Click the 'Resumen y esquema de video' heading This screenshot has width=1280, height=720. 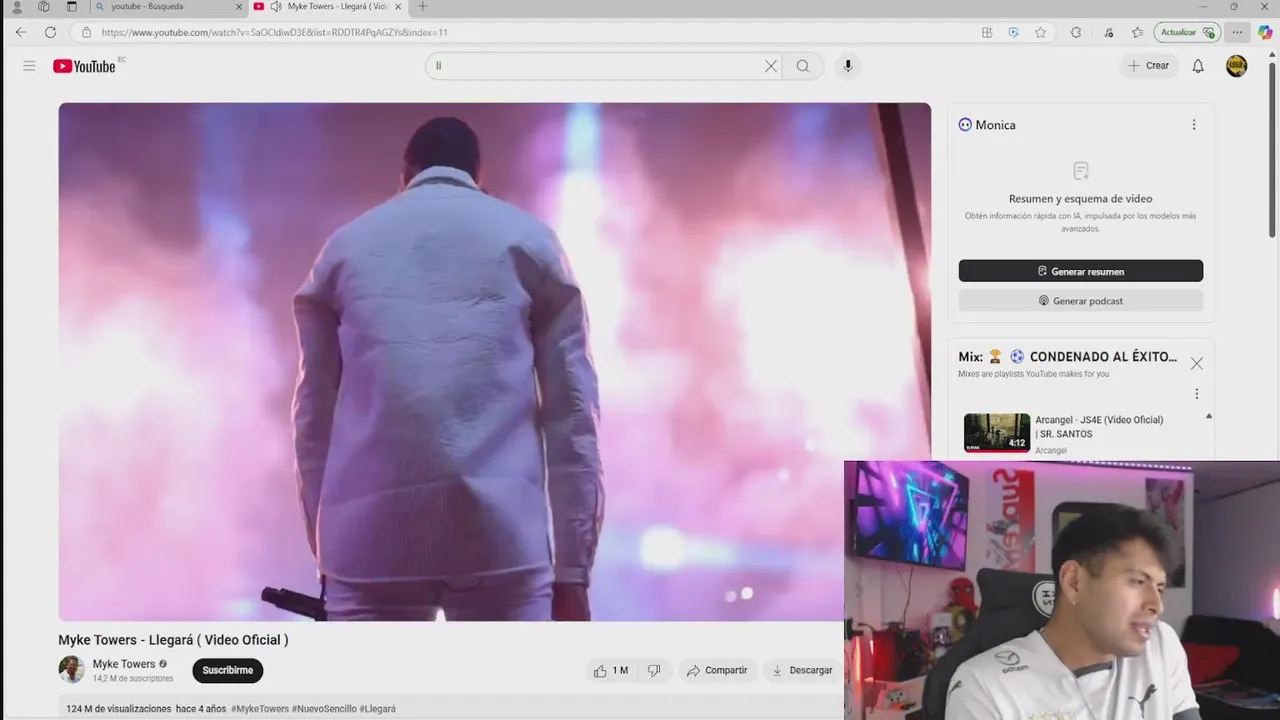click(x=1081, y=199)
